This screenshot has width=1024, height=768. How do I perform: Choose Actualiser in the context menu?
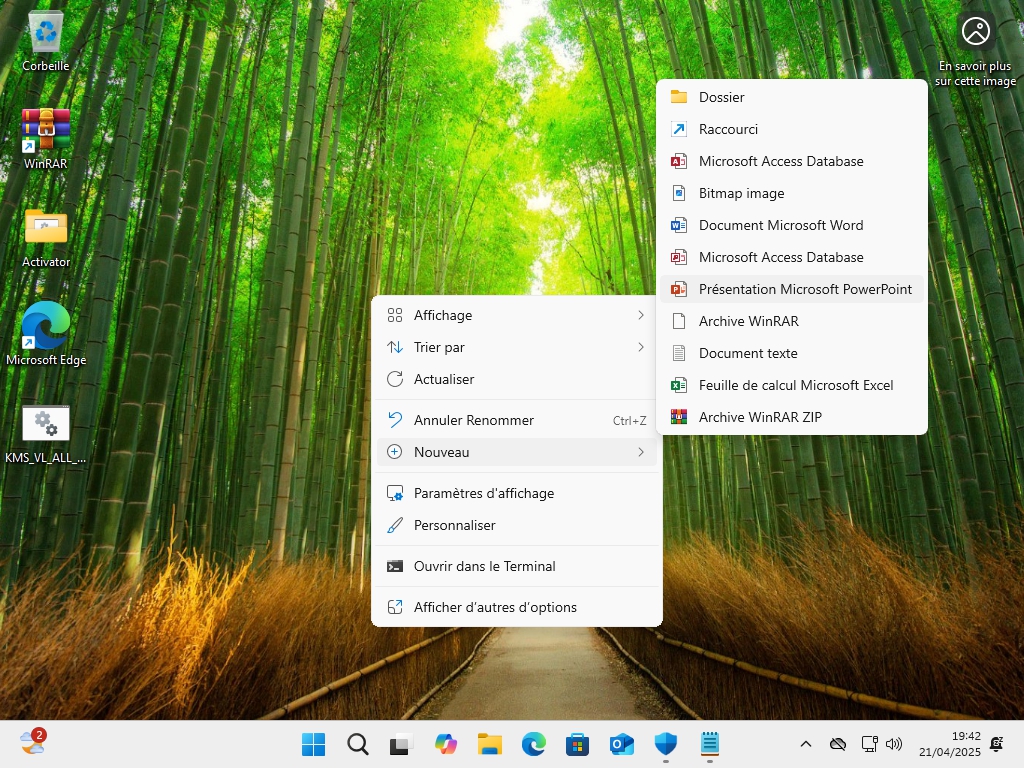coord(444,379)
